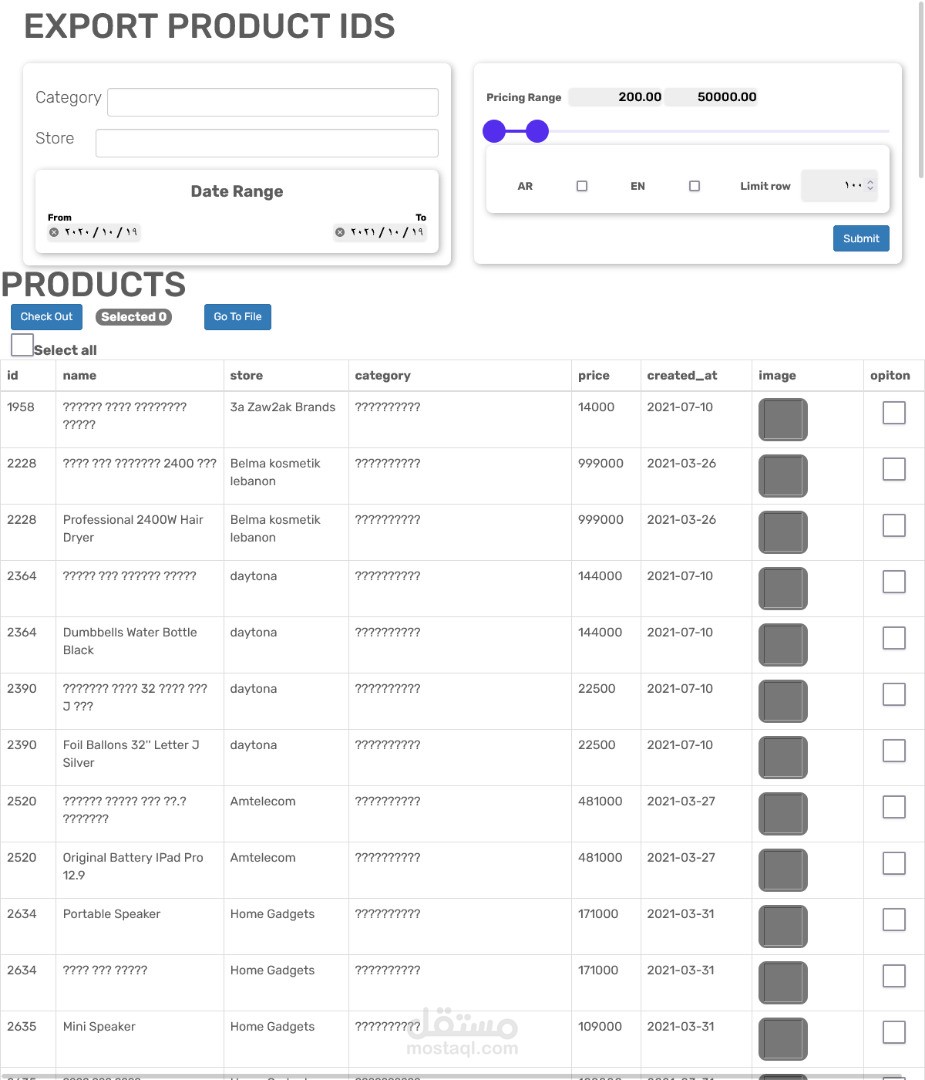Click the Submit button
The image size is (925, 1080).
pos(861,238)
